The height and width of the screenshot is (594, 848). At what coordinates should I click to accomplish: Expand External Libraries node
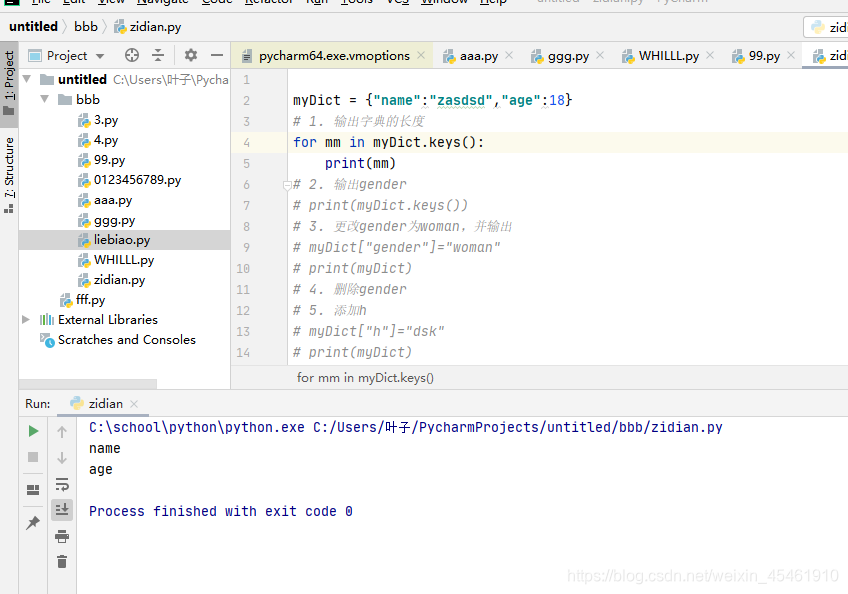(x=25, y=320)
